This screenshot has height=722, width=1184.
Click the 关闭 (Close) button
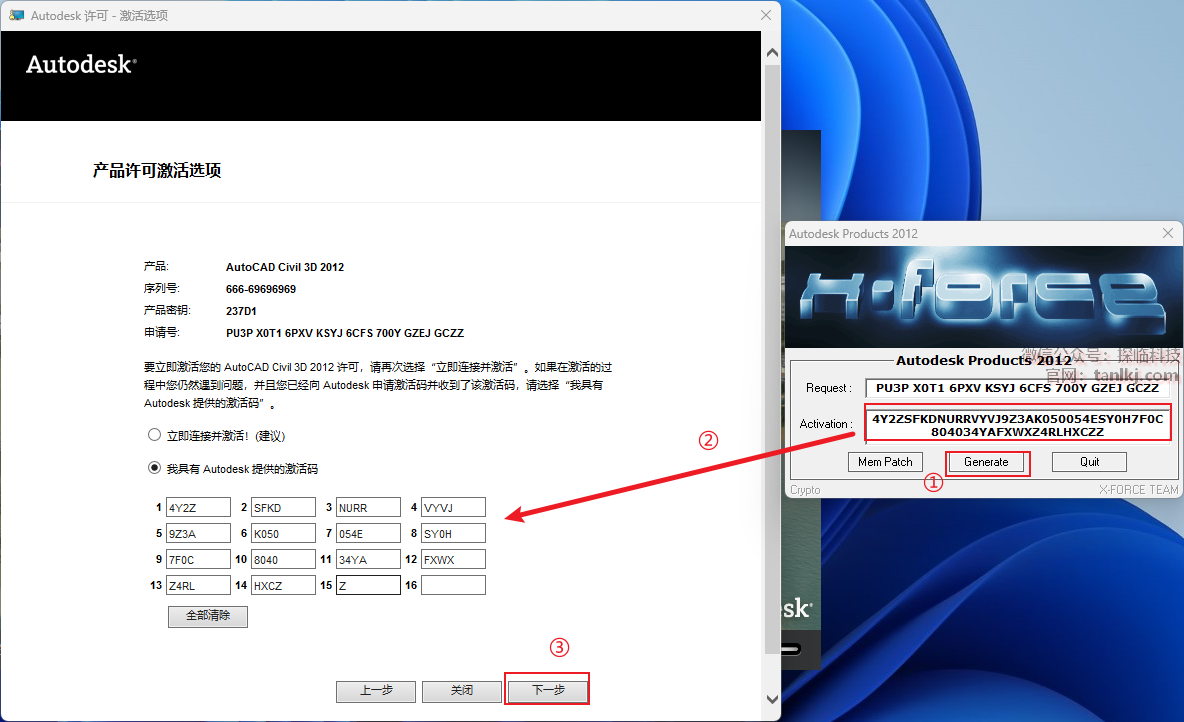click(x=461, y=690)
